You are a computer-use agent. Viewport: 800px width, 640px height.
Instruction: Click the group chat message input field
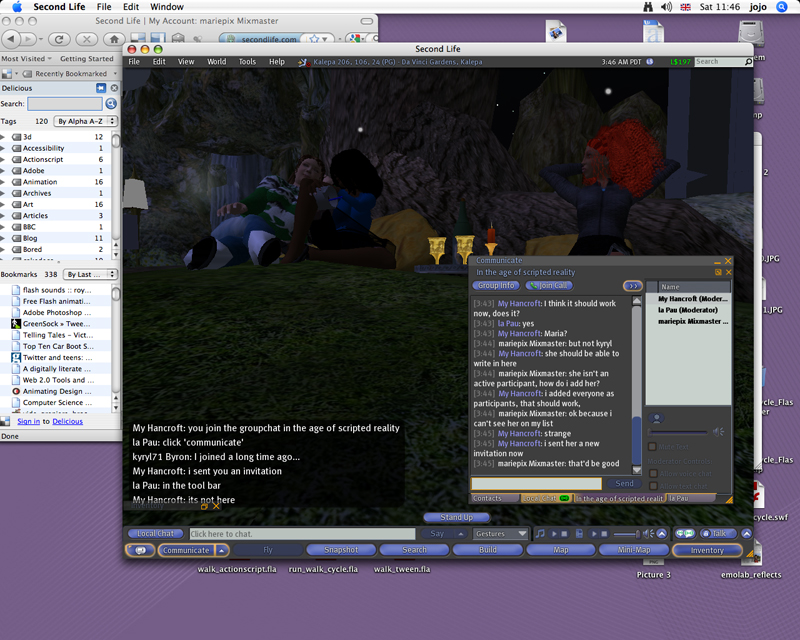(537, 484)
